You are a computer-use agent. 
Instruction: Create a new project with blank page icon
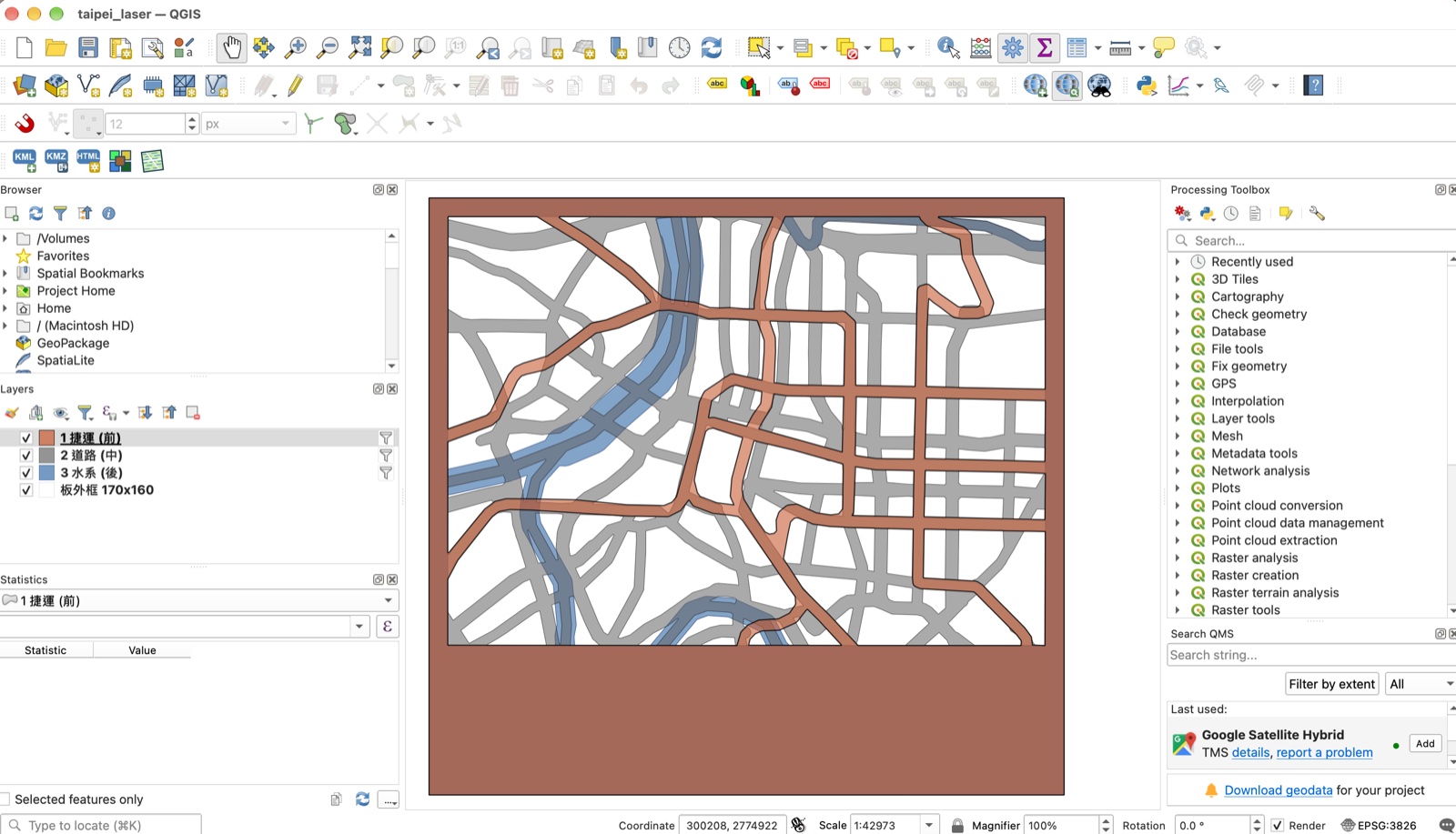click(25, 47)
